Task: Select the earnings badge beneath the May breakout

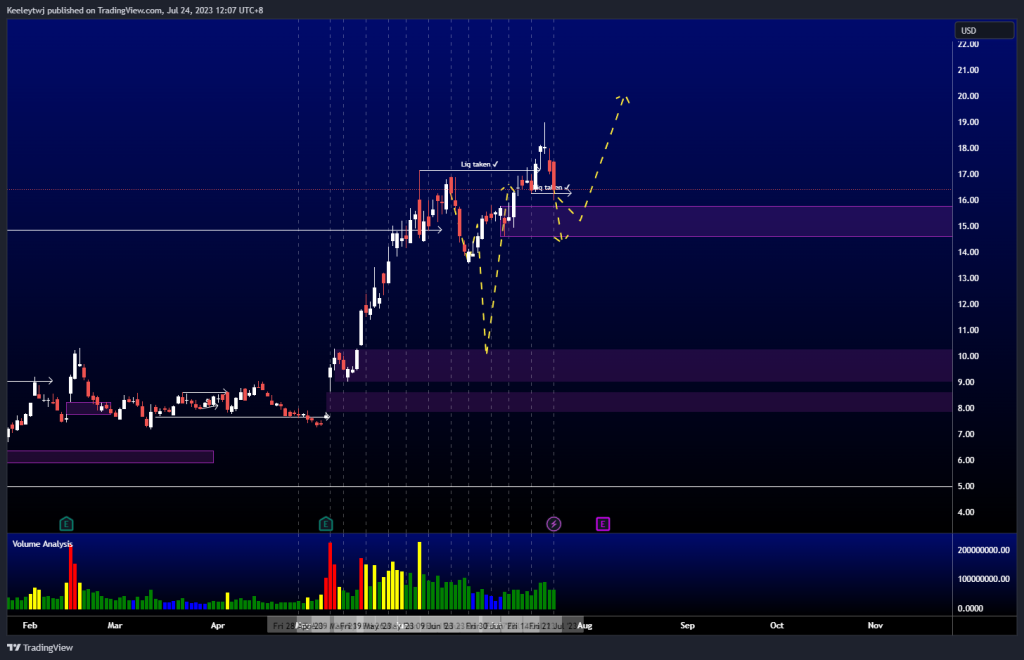Action: (324, 522)
